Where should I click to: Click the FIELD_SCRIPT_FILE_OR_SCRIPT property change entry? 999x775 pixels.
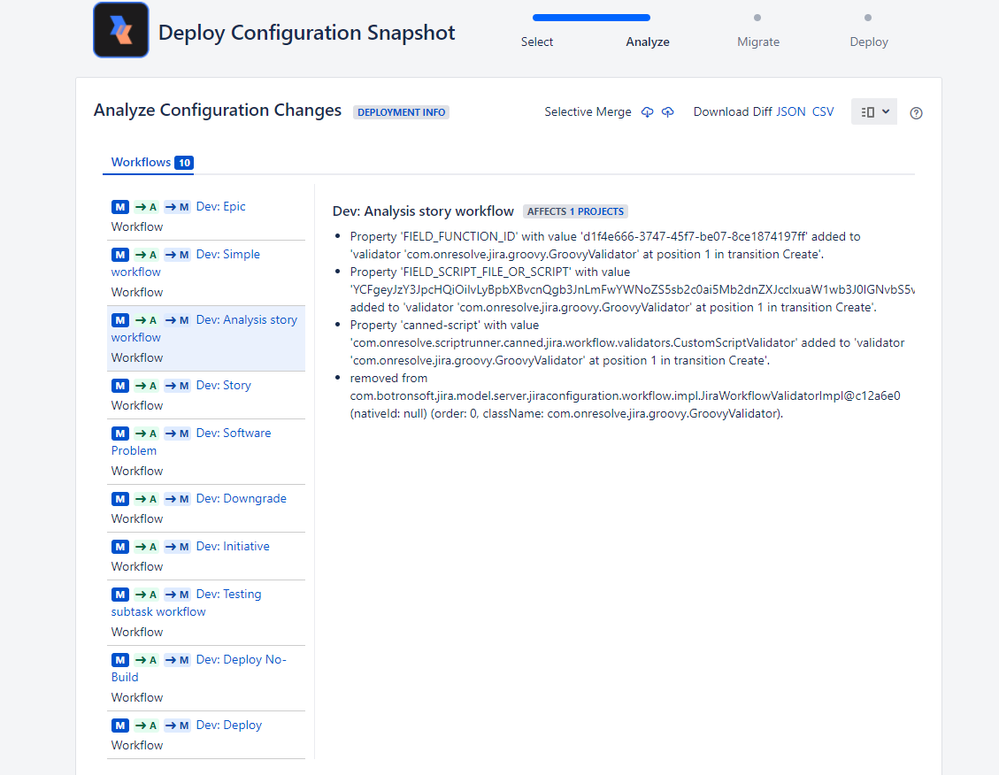click(632, 289)
